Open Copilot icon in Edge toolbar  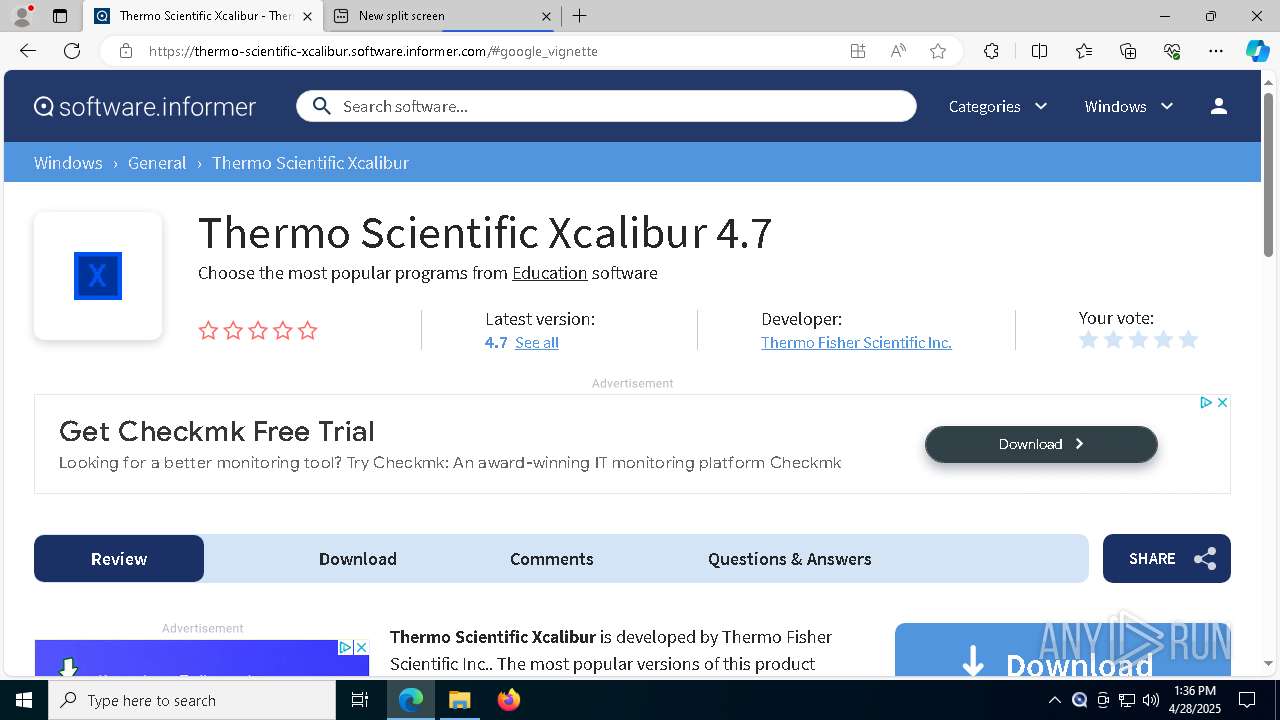coord(1257,51)
